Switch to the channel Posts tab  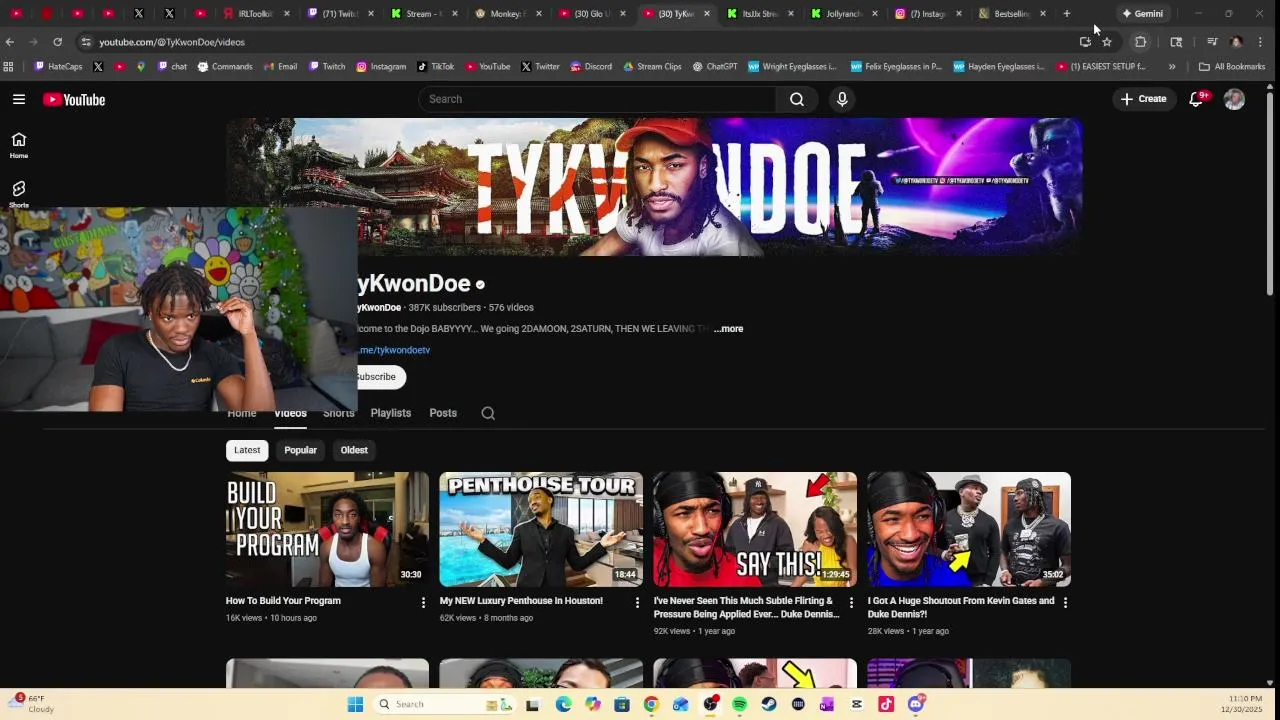coord(443,413)
